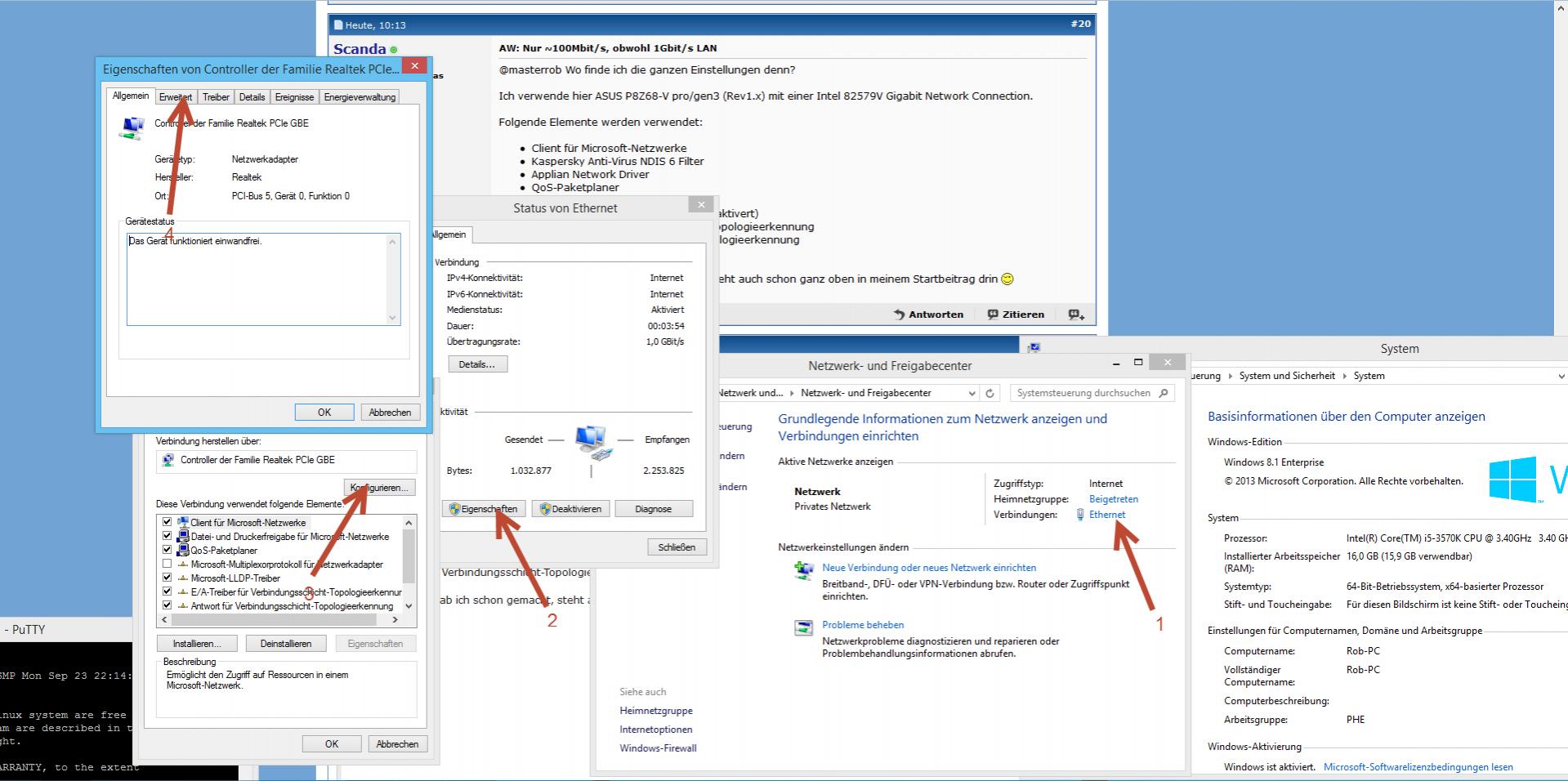Click the Heimnetzgruppe link under Siehe auch
1568x781 pixels.
656,711
